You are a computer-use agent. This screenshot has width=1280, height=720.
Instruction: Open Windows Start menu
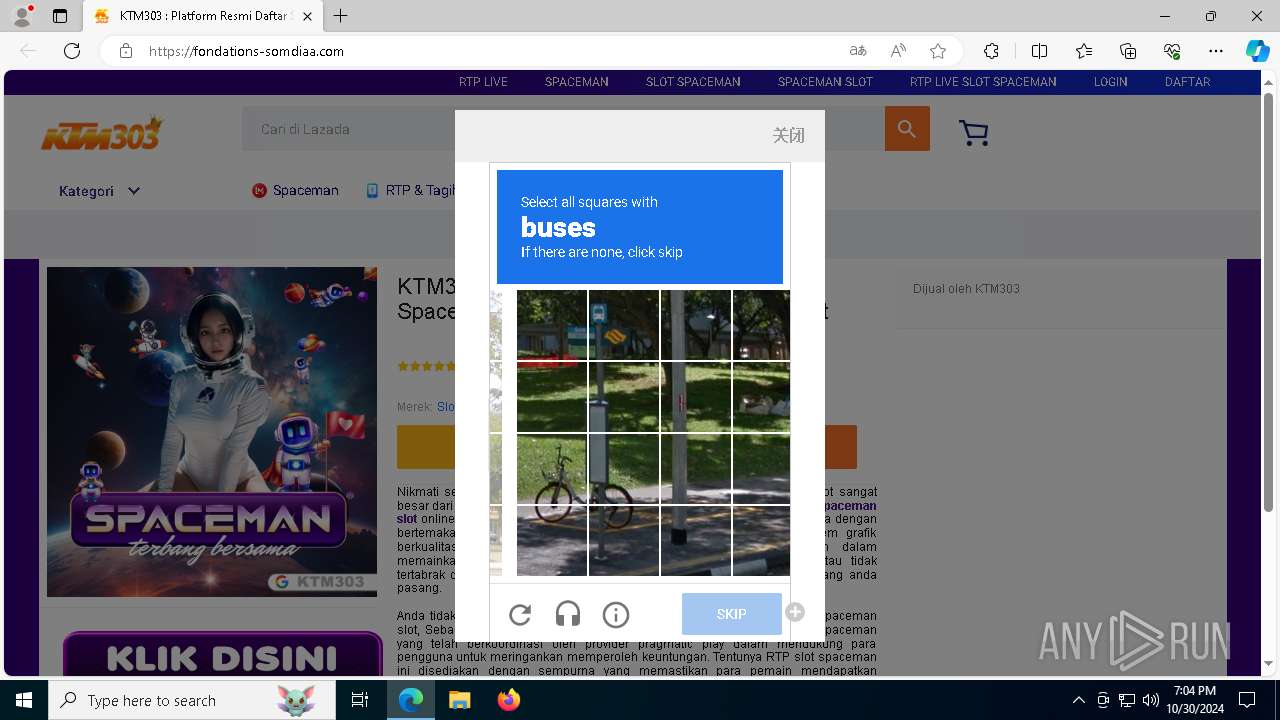tap(24, 700)
